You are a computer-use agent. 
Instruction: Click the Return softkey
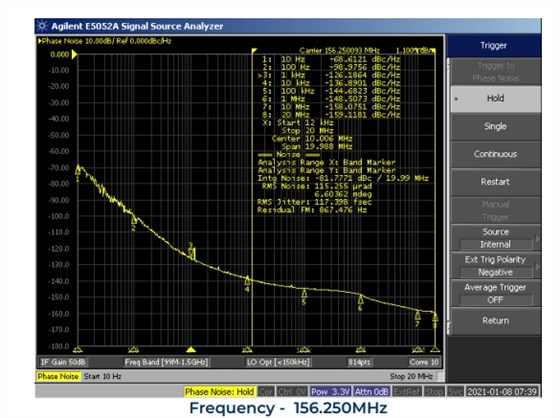click(x=495, y=321)
